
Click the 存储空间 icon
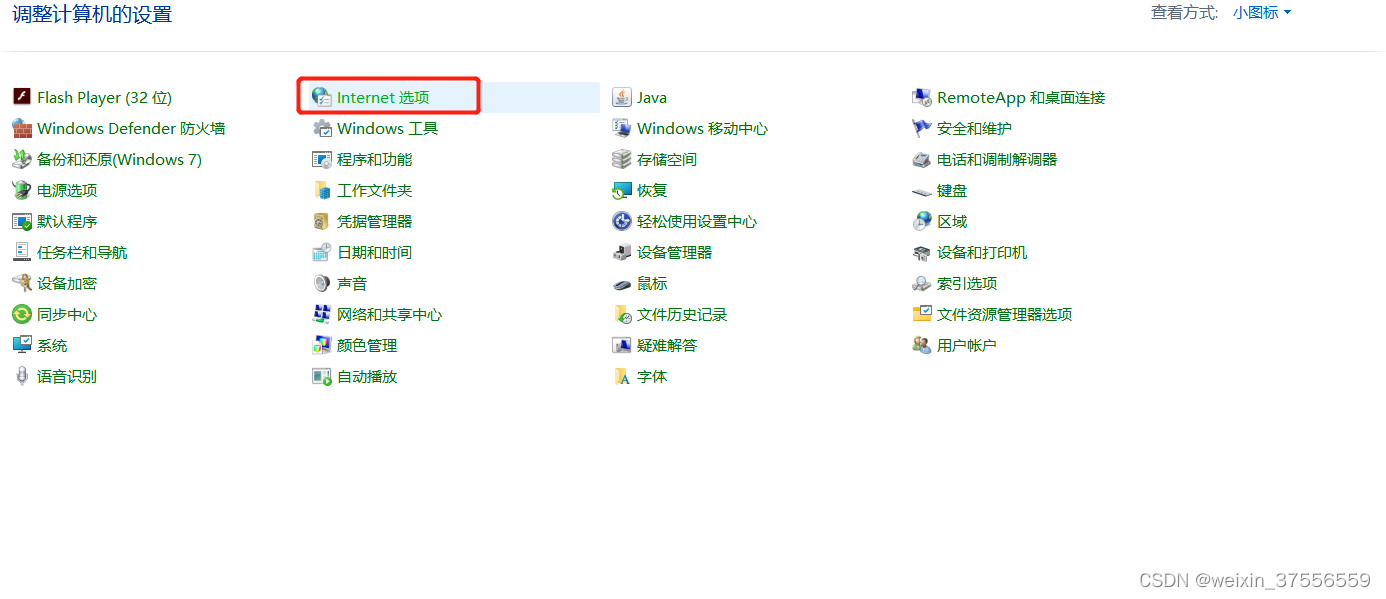(621, 159)
